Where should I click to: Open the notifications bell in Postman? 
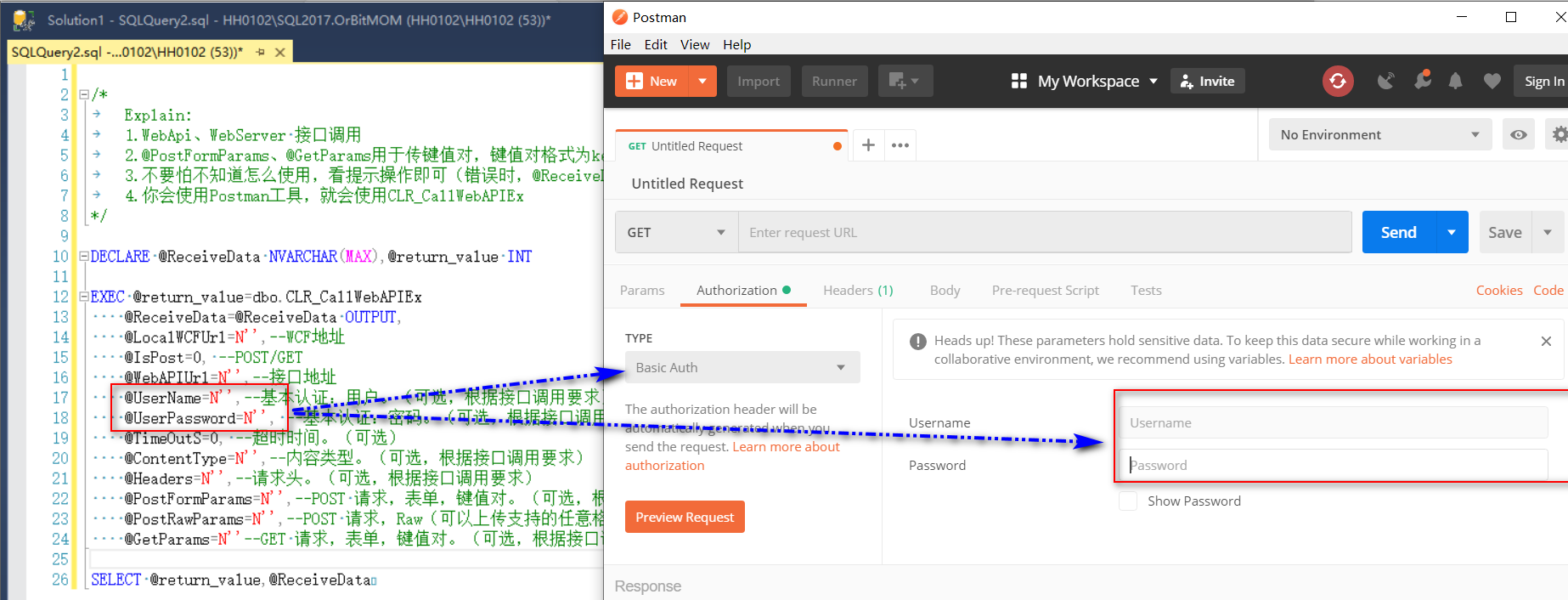pyautogui.click(x=1455, y=81)
